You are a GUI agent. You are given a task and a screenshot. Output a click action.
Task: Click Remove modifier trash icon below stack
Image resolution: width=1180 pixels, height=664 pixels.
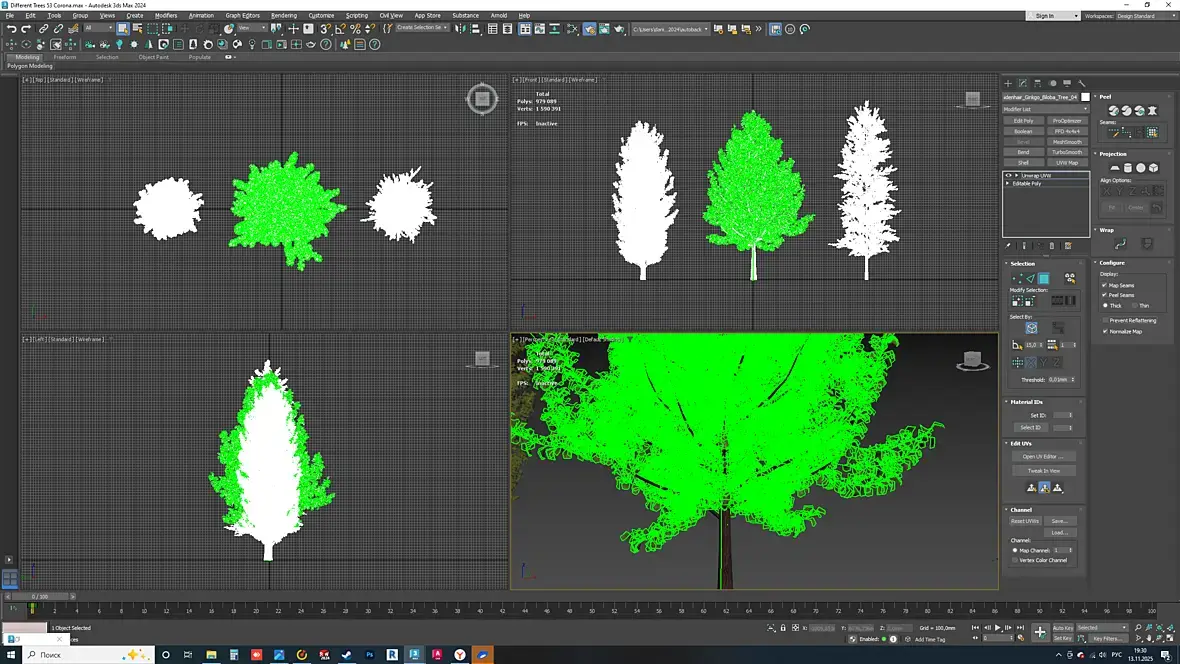(1052, 246)
